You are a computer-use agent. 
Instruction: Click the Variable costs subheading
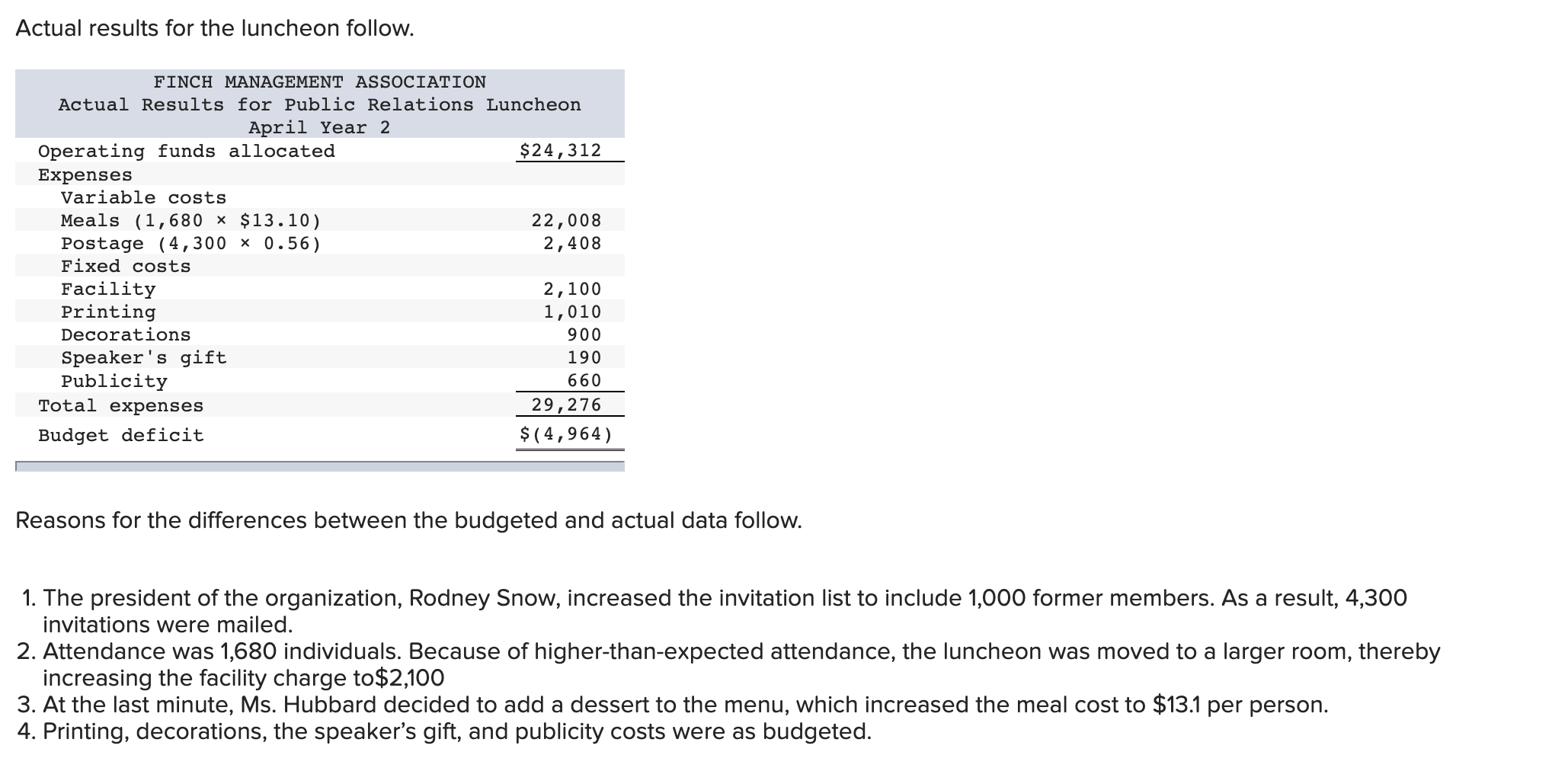tap(144, 198)
